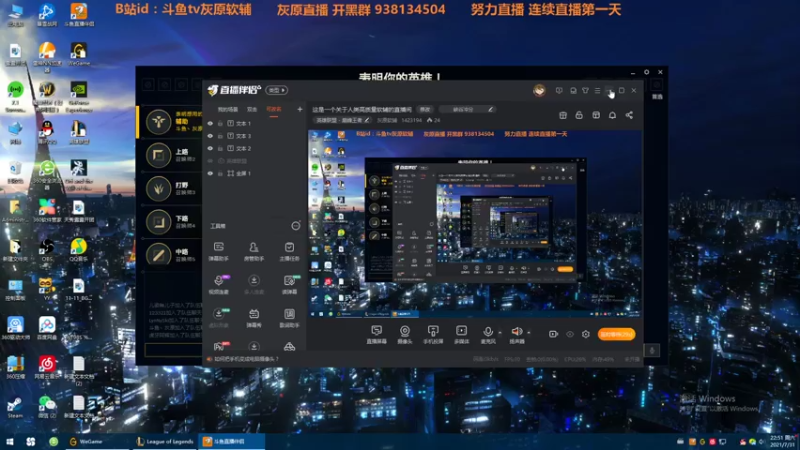Switch to the second scene tab

pyautogui.click(x=252, y=109)
